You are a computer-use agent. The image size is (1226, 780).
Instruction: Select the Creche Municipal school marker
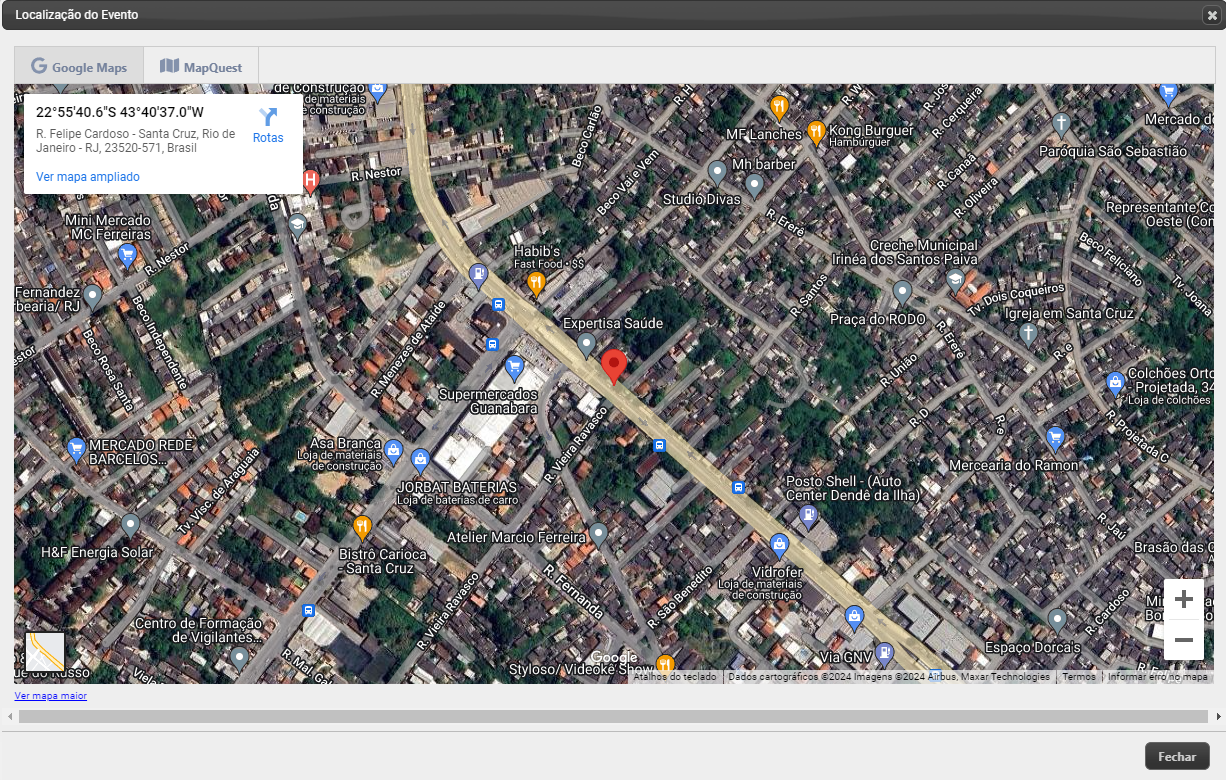(956, 279)
